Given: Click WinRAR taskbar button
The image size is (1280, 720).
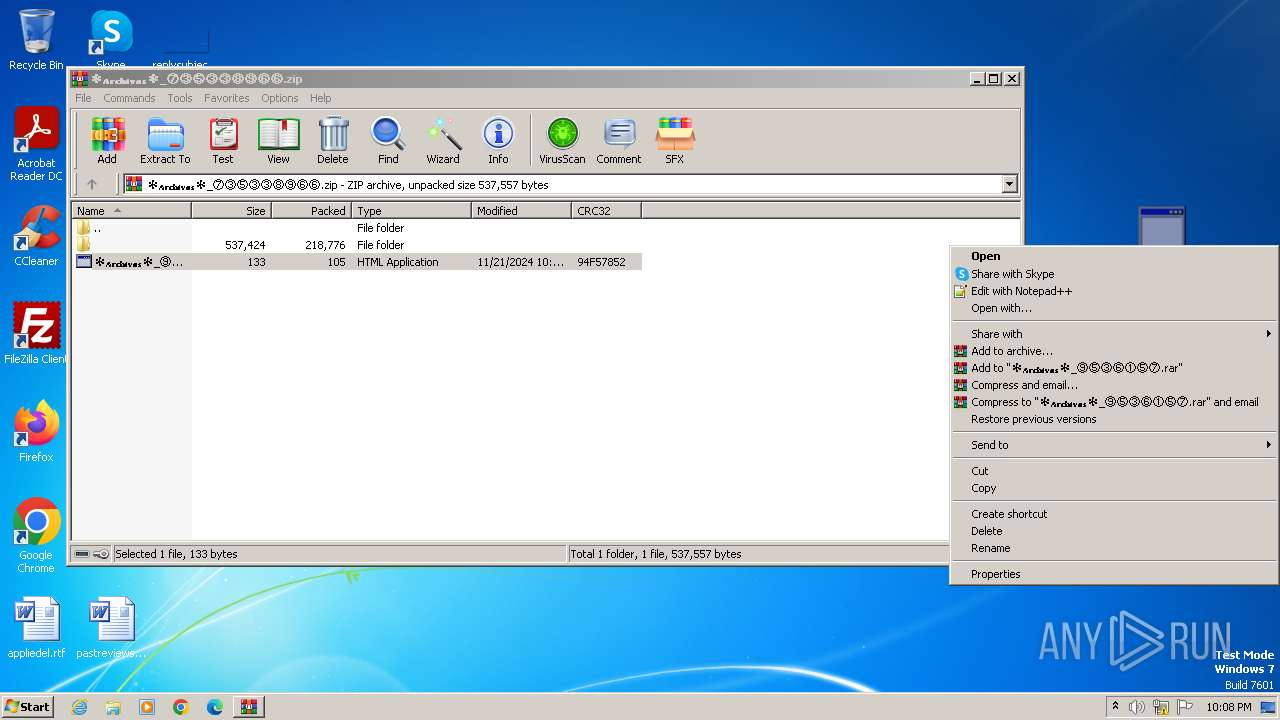Looking at the screenshot, I should (249, 707).
